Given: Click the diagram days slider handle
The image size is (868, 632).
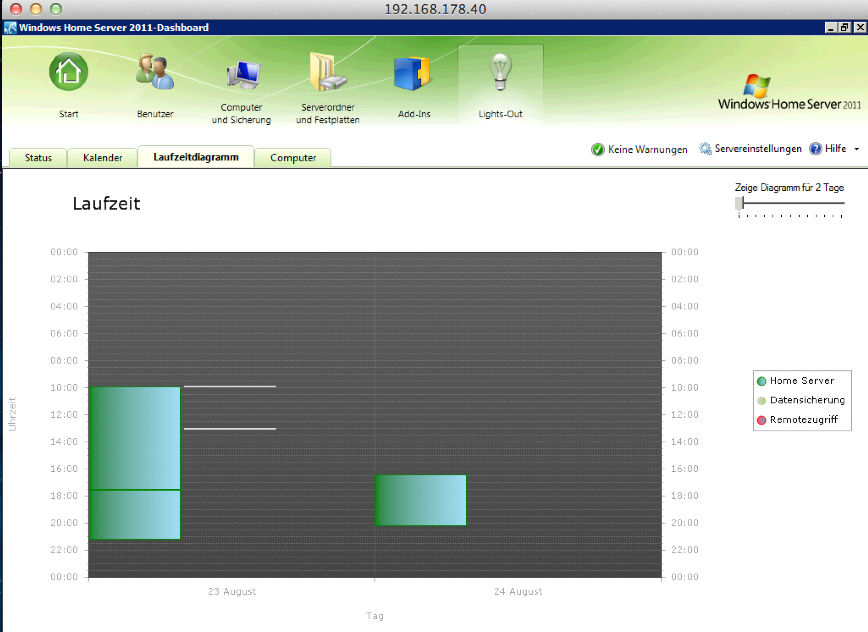Looking at the screenshot, I should point(739,203).
